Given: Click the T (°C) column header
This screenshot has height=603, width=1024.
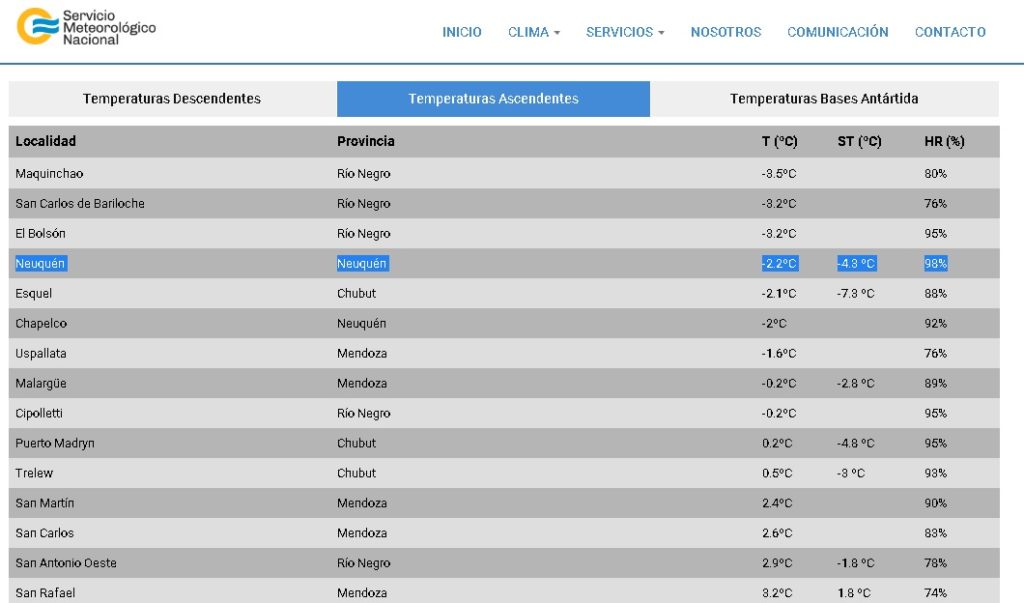Looking at the screenshot, I should [x=779, y=141].
